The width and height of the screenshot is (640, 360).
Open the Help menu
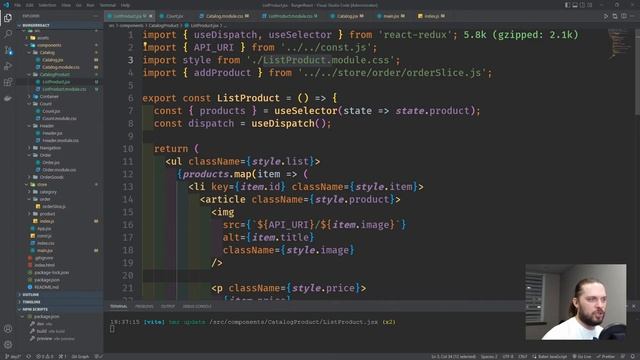tap(125, 5)
